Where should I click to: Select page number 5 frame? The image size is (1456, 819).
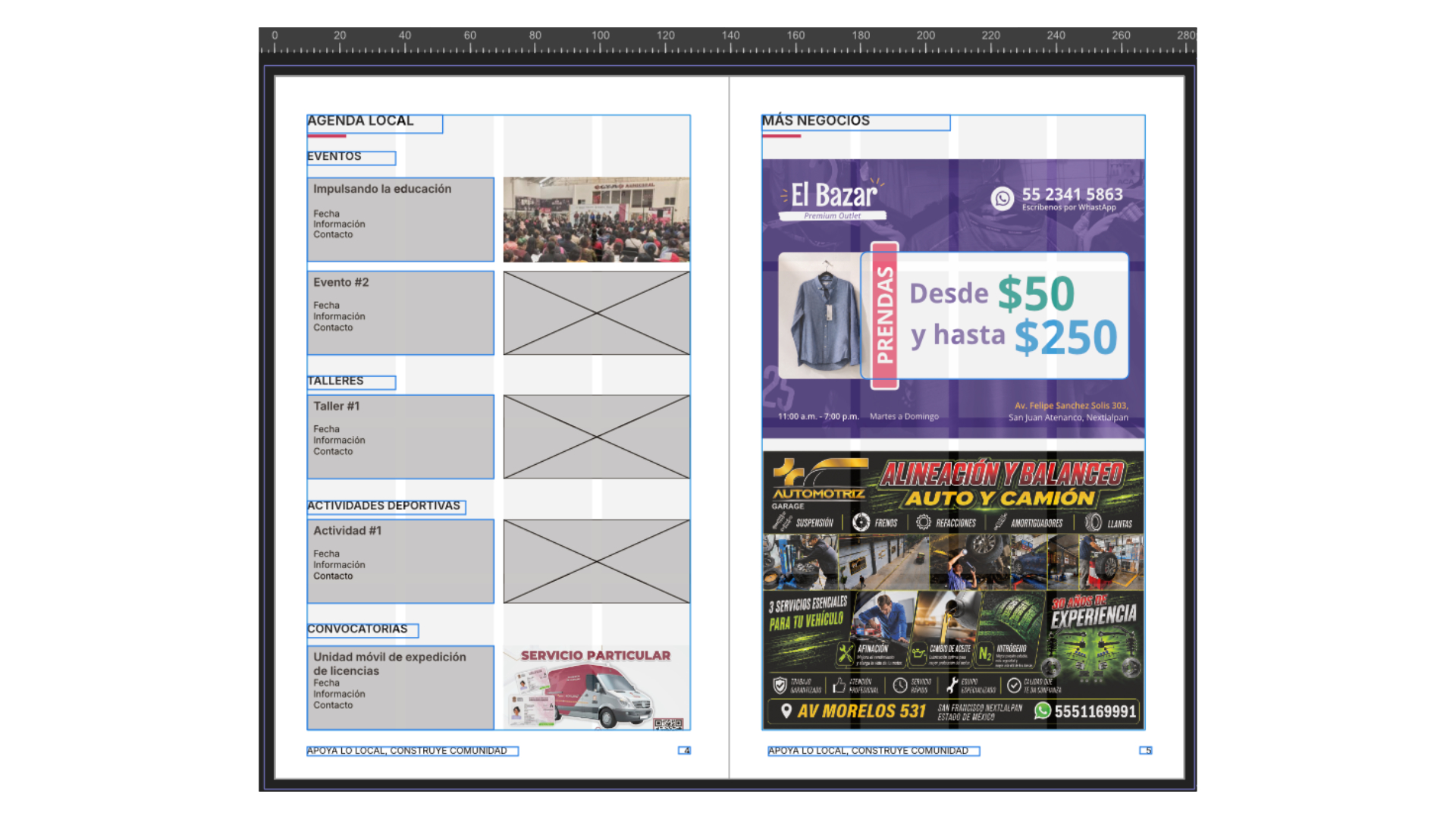1146,751
